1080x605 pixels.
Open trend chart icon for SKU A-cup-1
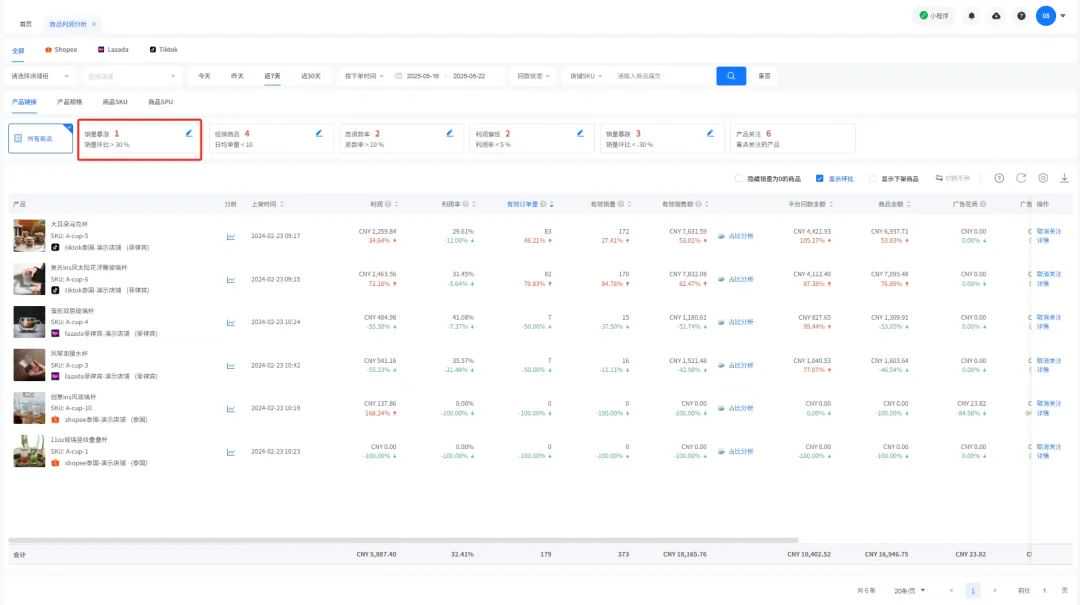(x=231, y=452)
